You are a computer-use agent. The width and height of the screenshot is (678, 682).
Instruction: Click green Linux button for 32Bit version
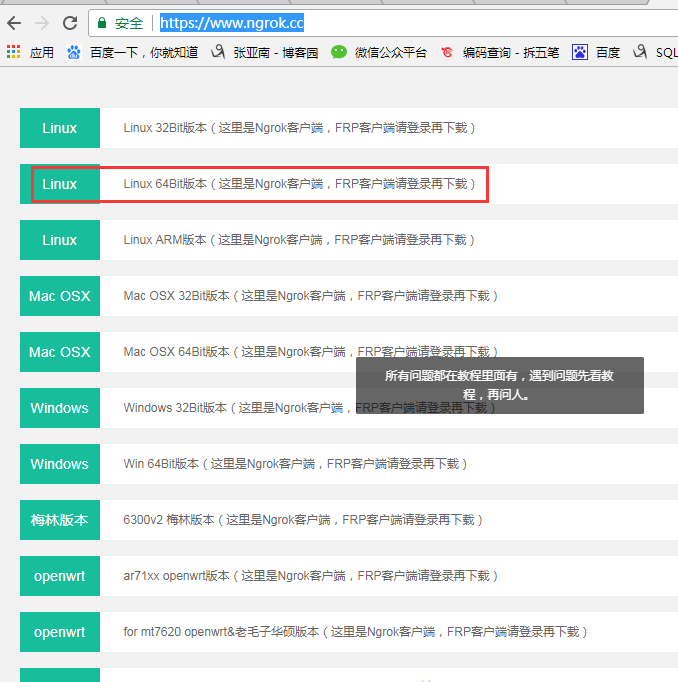(60, 128)
